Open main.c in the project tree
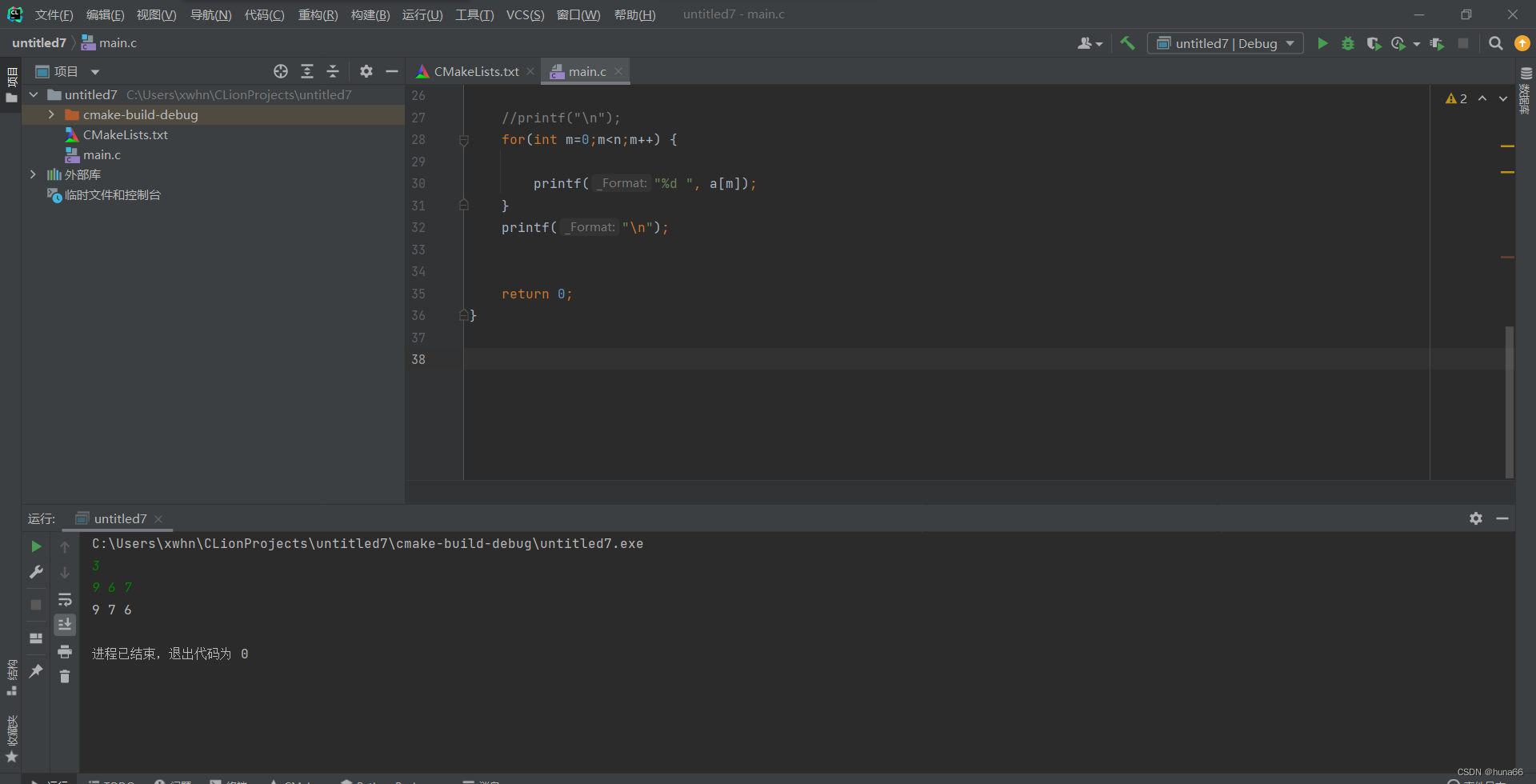Viewport: 1536px width, 784px height. pyautogui.click(x=102, y=154)
